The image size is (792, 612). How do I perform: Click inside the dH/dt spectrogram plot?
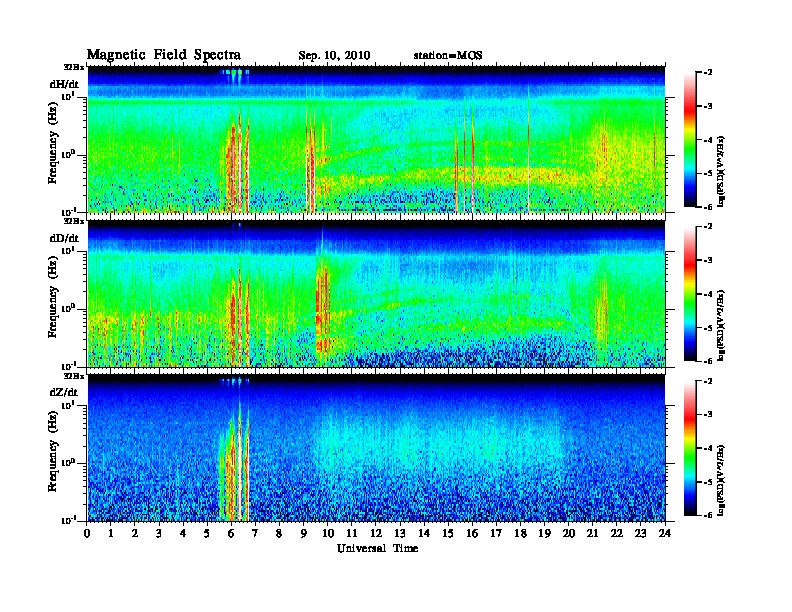pos(376,139)
